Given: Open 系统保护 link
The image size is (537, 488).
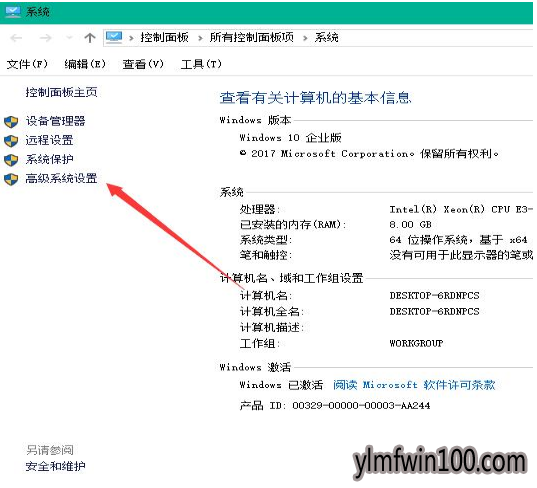Looking at the screenshot, I should tap(49, 159).
